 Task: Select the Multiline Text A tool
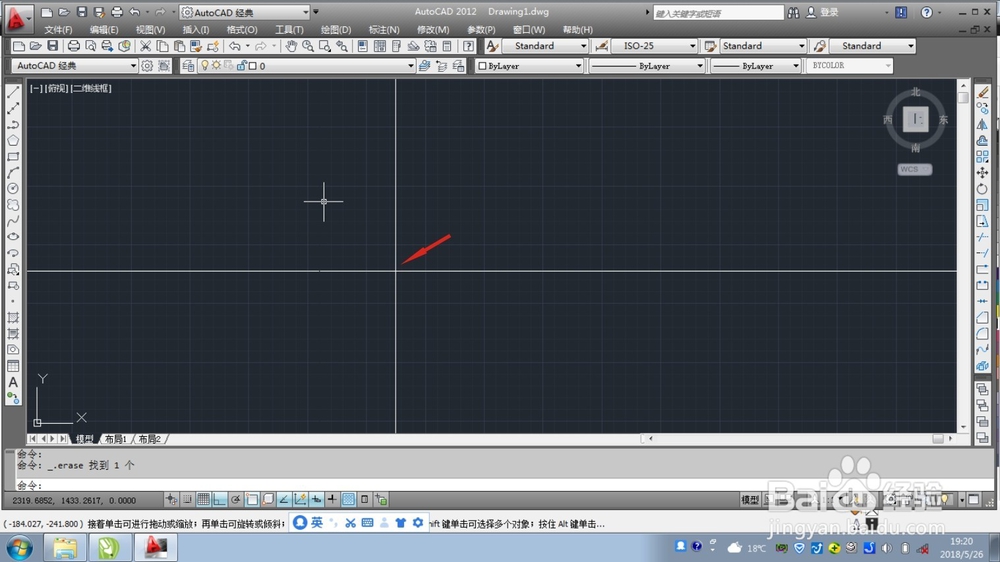[x=13, y=382]
